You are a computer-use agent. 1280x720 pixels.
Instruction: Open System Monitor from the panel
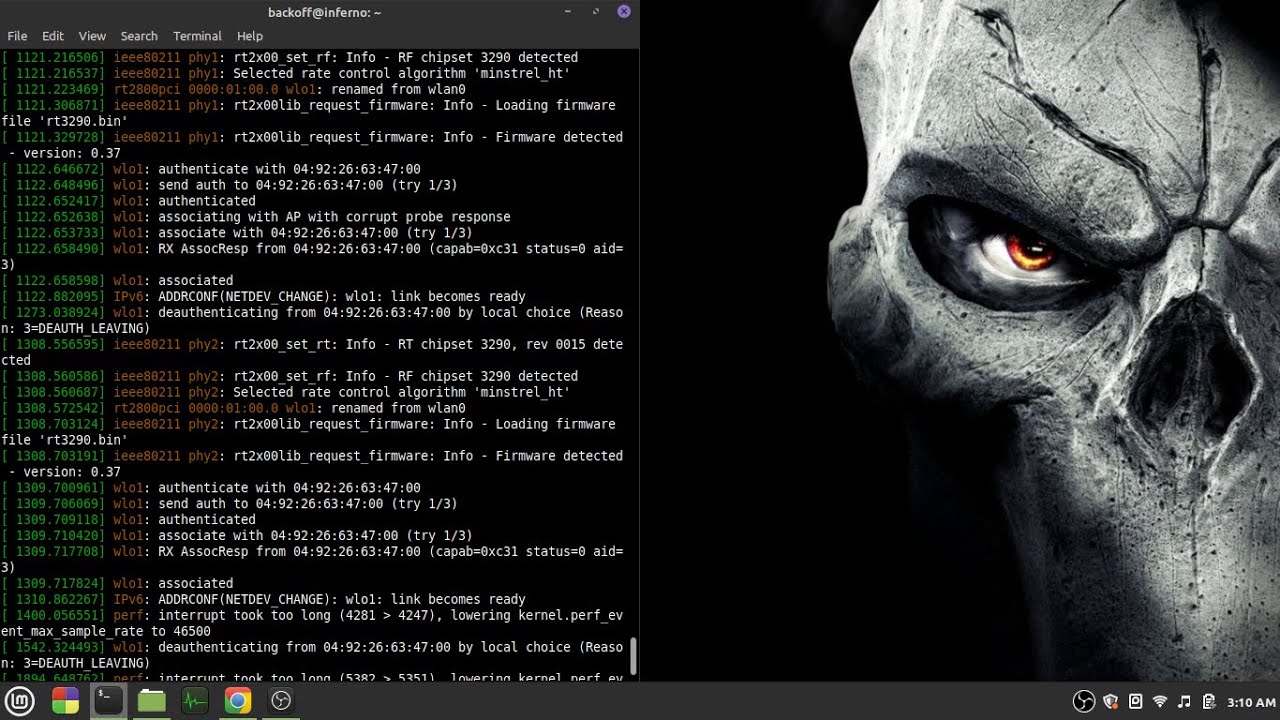(195, 701)
